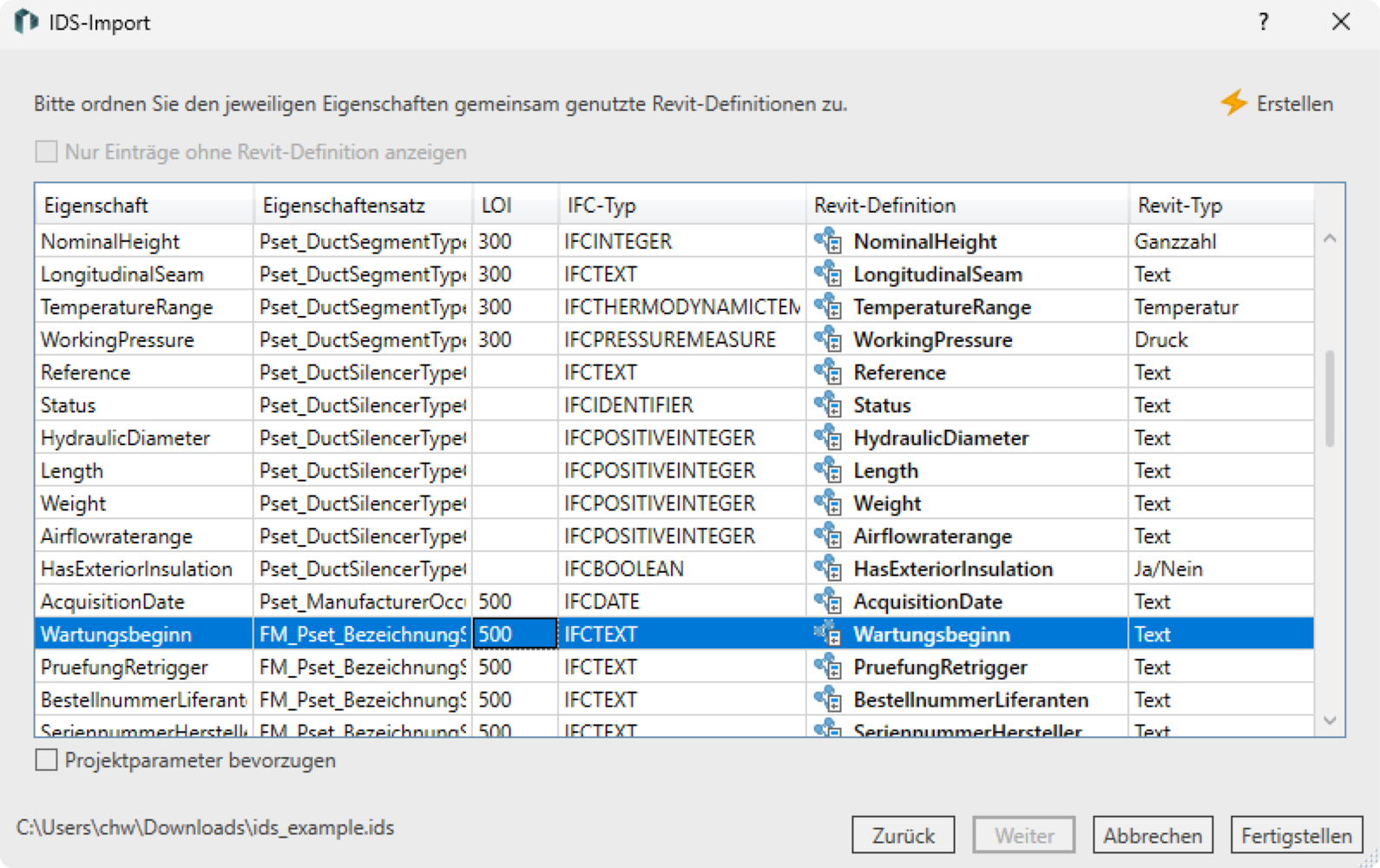Click the IFCBOOLEAN type cell
Image resolution: width=1380 pixels, height=868 pixels.
click(681, 569)
